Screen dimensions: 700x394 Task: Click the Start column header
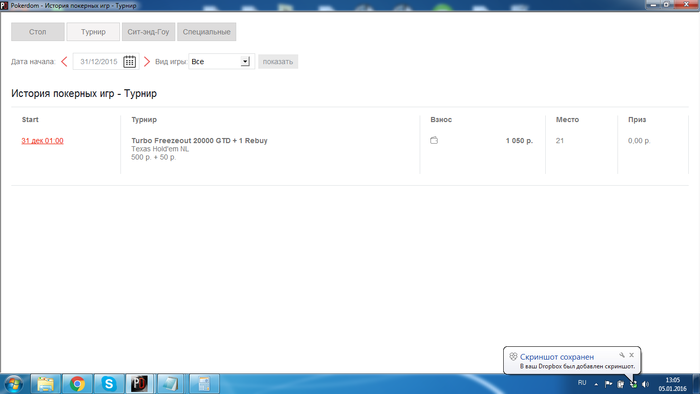point(30,120)
